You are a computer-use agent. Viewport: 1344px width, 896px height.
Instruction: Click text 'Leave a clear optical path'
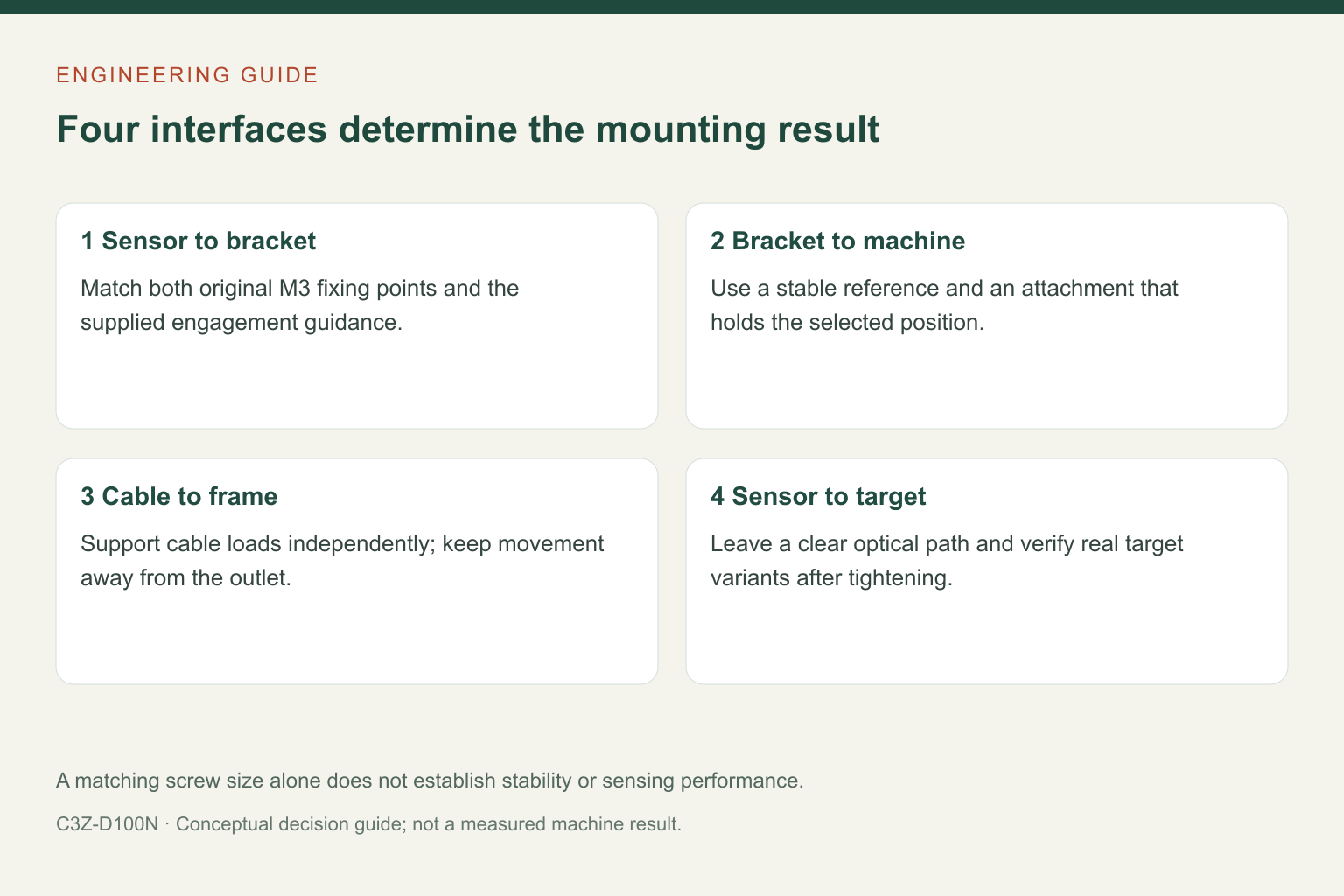click(x=839, y=544)
